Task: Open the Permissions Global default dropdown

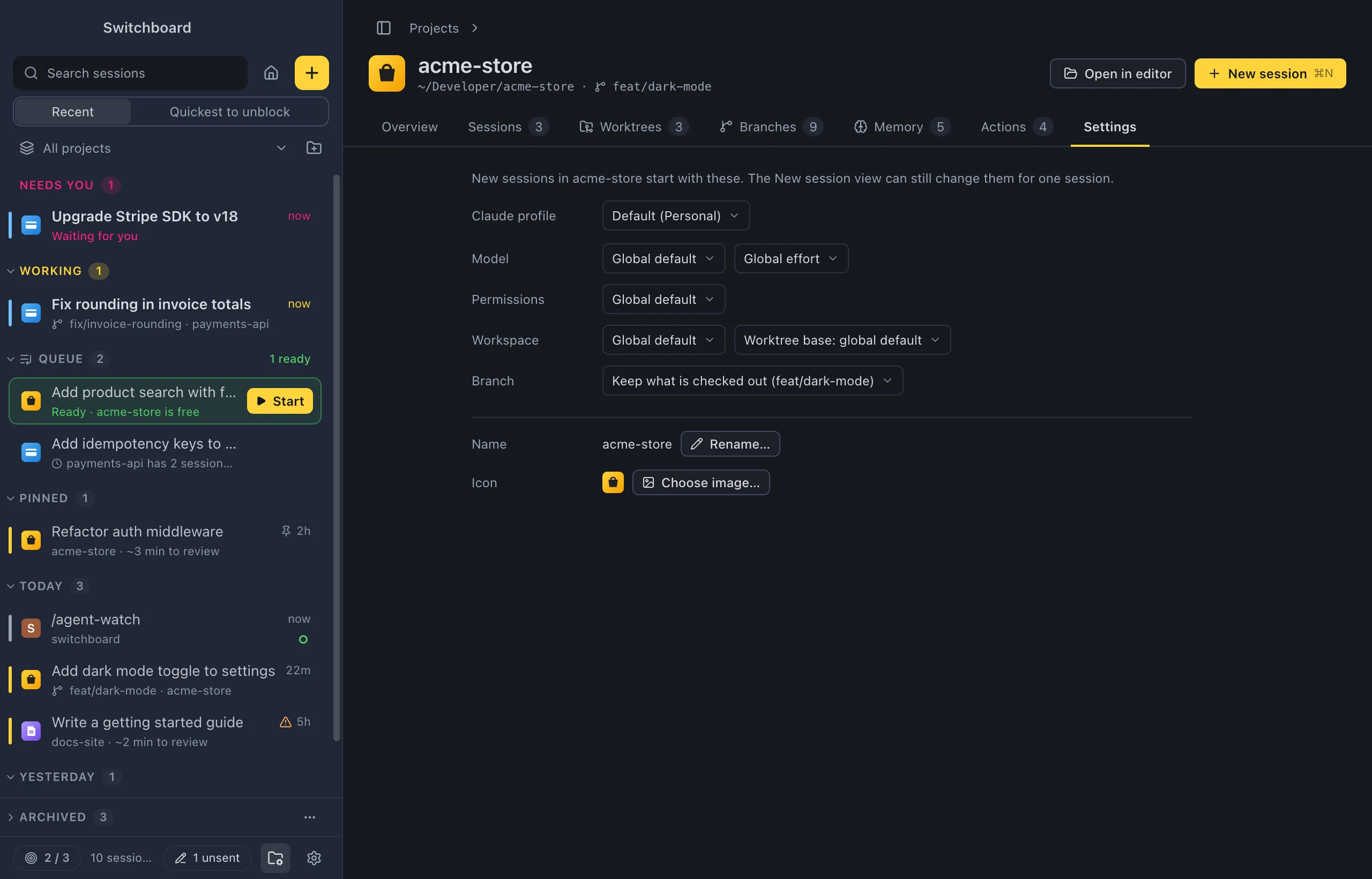Action: coord(663,299)
